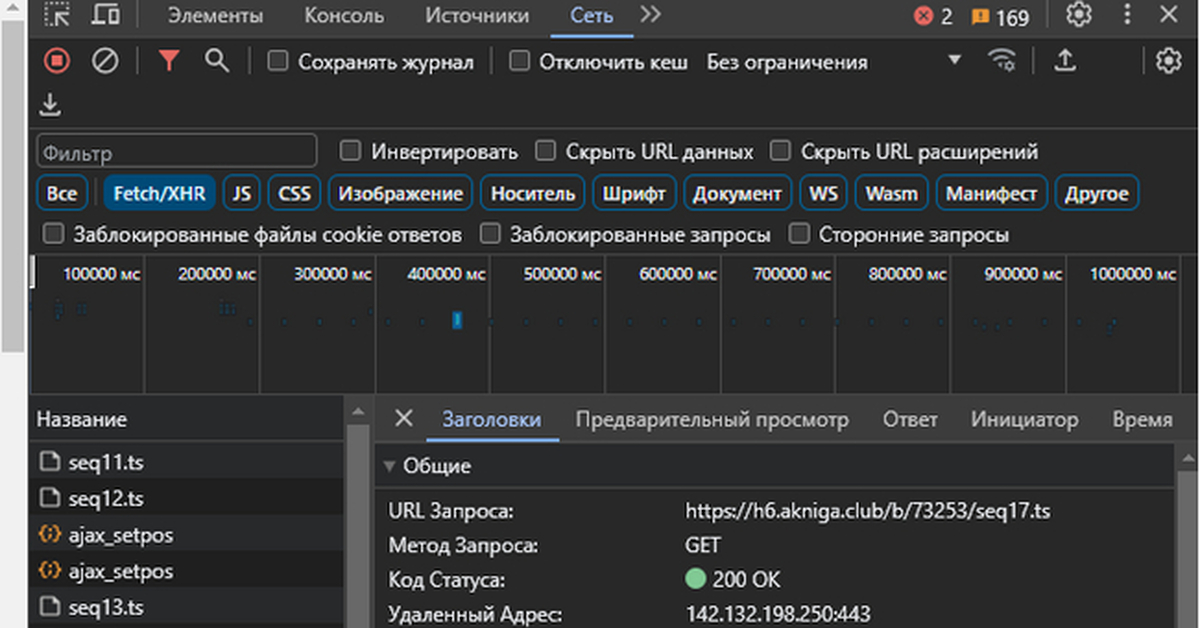This screenshot has height=628, width=1200.
Task: Open the Предварительный просмотр tab
Action: point(712,420)
